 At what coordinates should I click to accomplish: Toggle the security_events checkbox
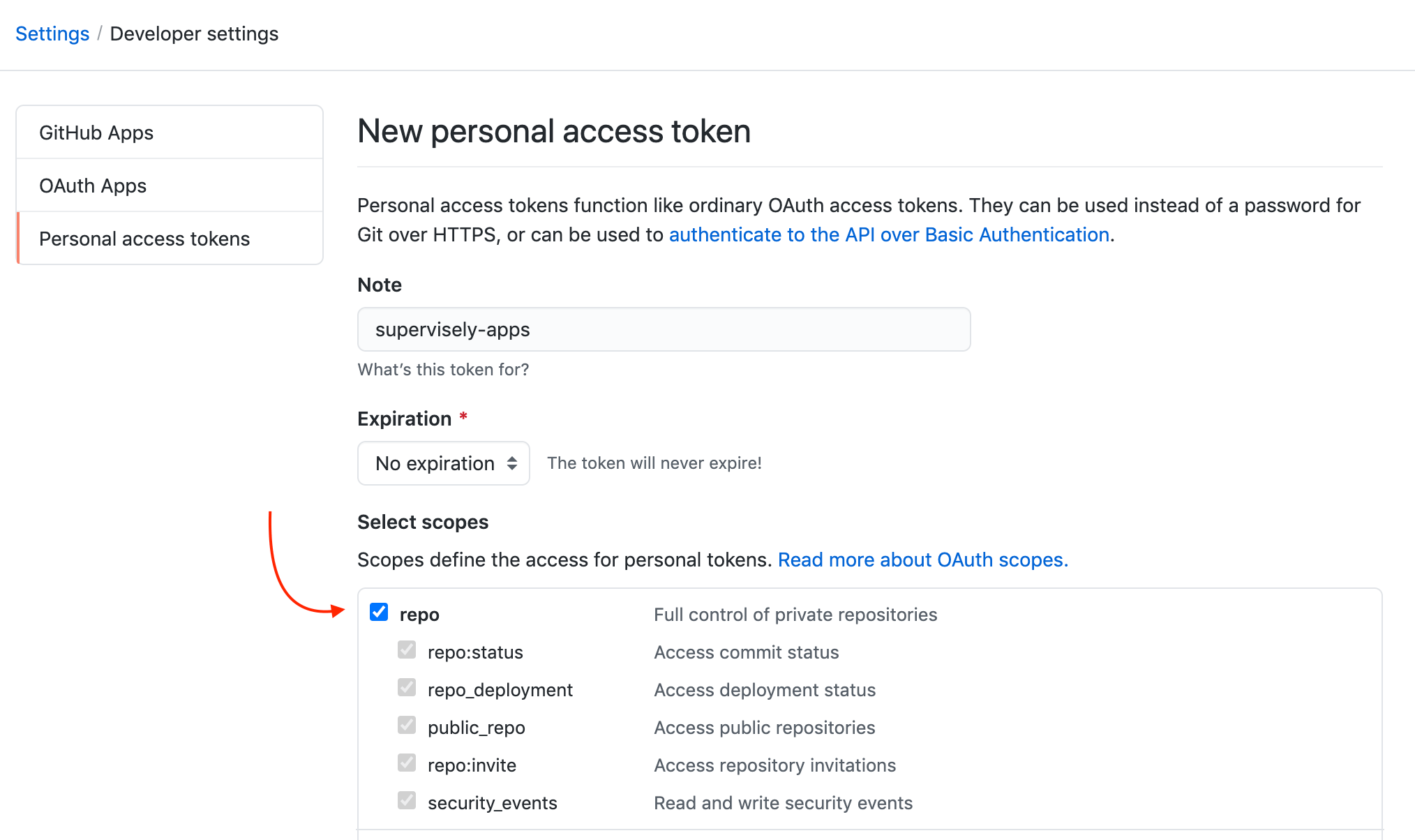[407, 801]
